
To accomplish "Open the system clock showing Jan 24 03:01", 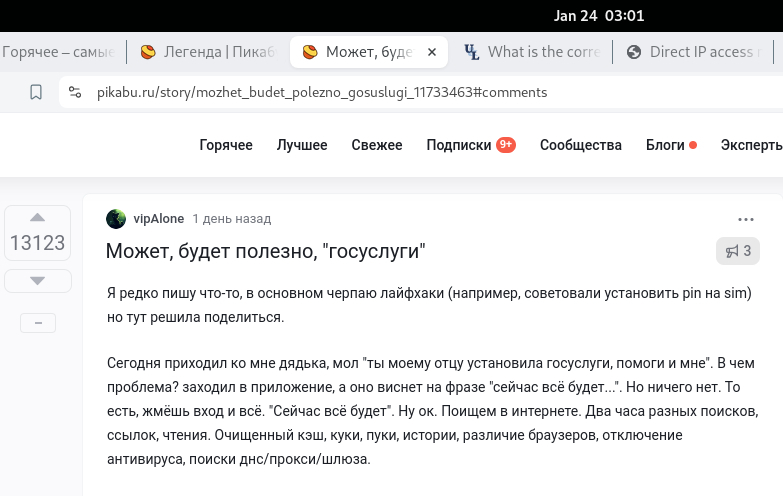I will click(x=599, y=15).
